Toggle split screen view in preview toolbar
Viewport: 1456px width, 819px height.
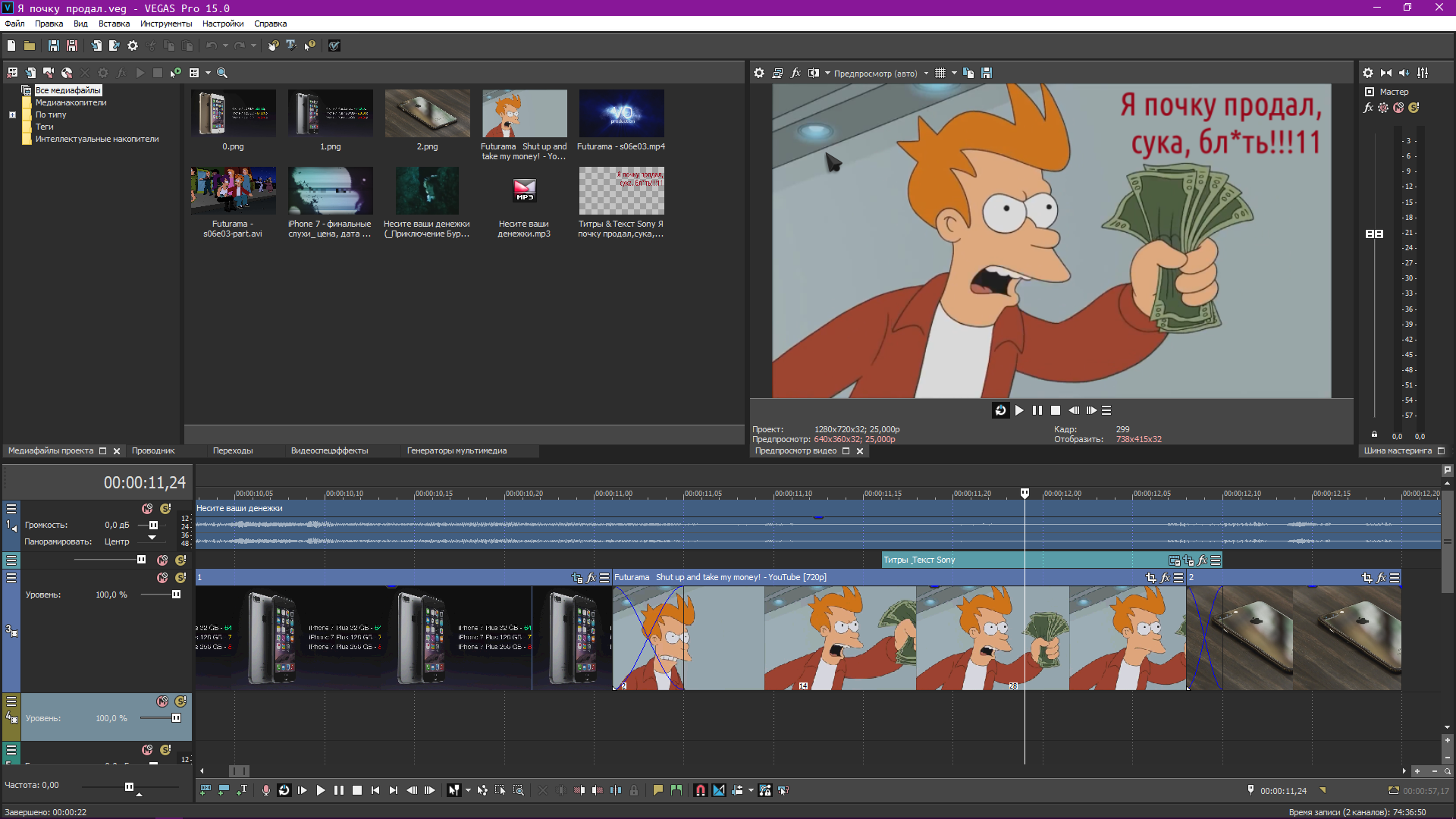coord(814,73)
